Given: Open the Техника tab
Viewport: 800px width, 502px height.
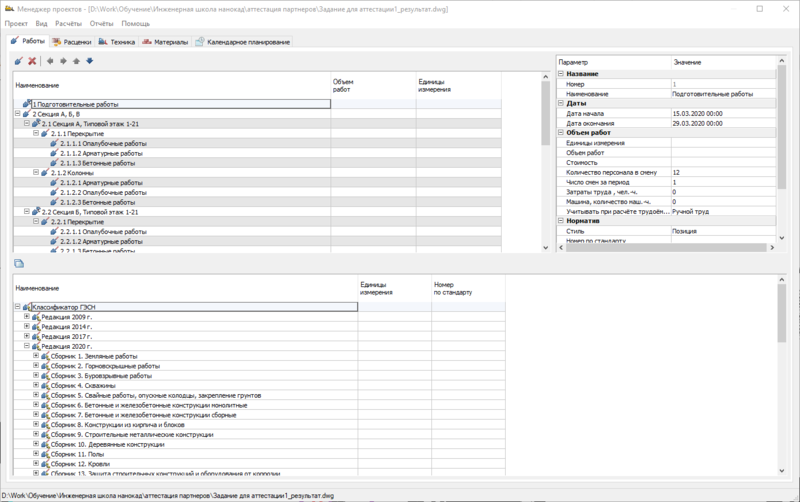Looking at the screenshot, I should pyautogui.click(x=116, y=42).
